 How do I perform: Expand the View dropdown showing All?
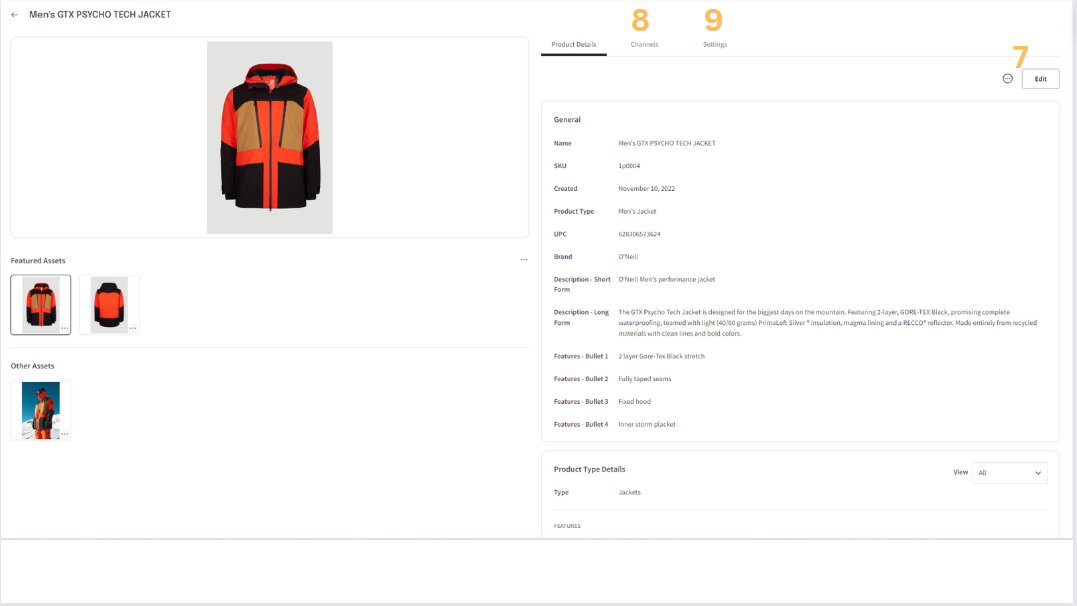point(1010,473)
